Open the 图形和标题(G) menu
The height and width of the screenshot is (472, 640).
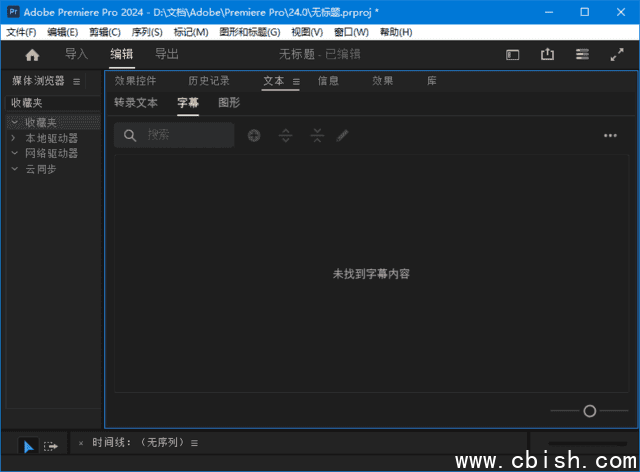(x=250, y=32)
